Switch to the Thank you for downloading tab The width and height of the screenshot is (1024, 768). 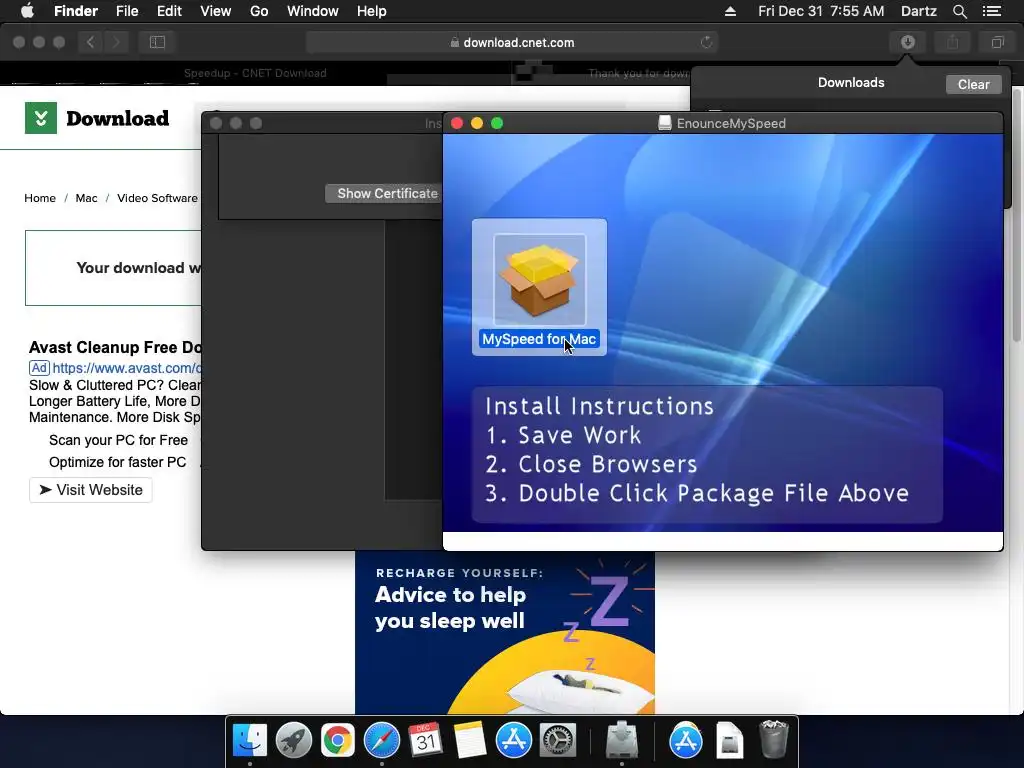click(638, 73)
